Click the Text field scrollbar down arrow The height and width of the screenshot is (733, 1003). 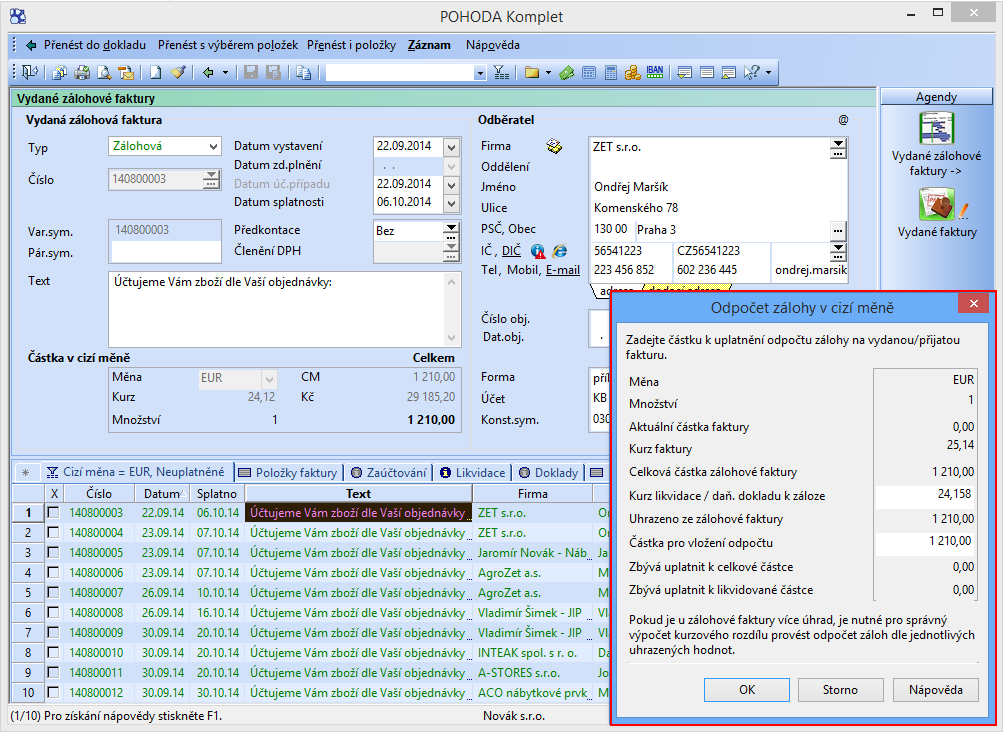tap(452, 338)
